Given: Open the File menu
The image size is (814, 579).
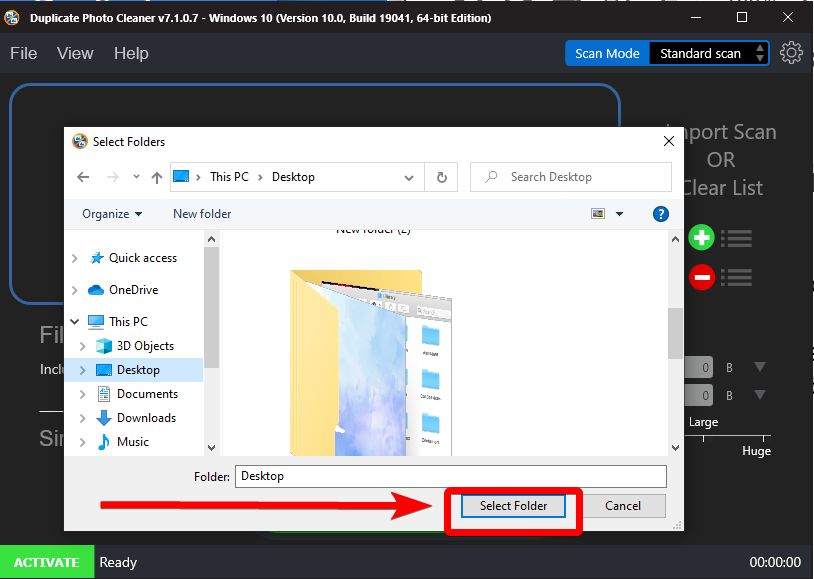Looking at the screenshot, I should click(x=23, y=53).
